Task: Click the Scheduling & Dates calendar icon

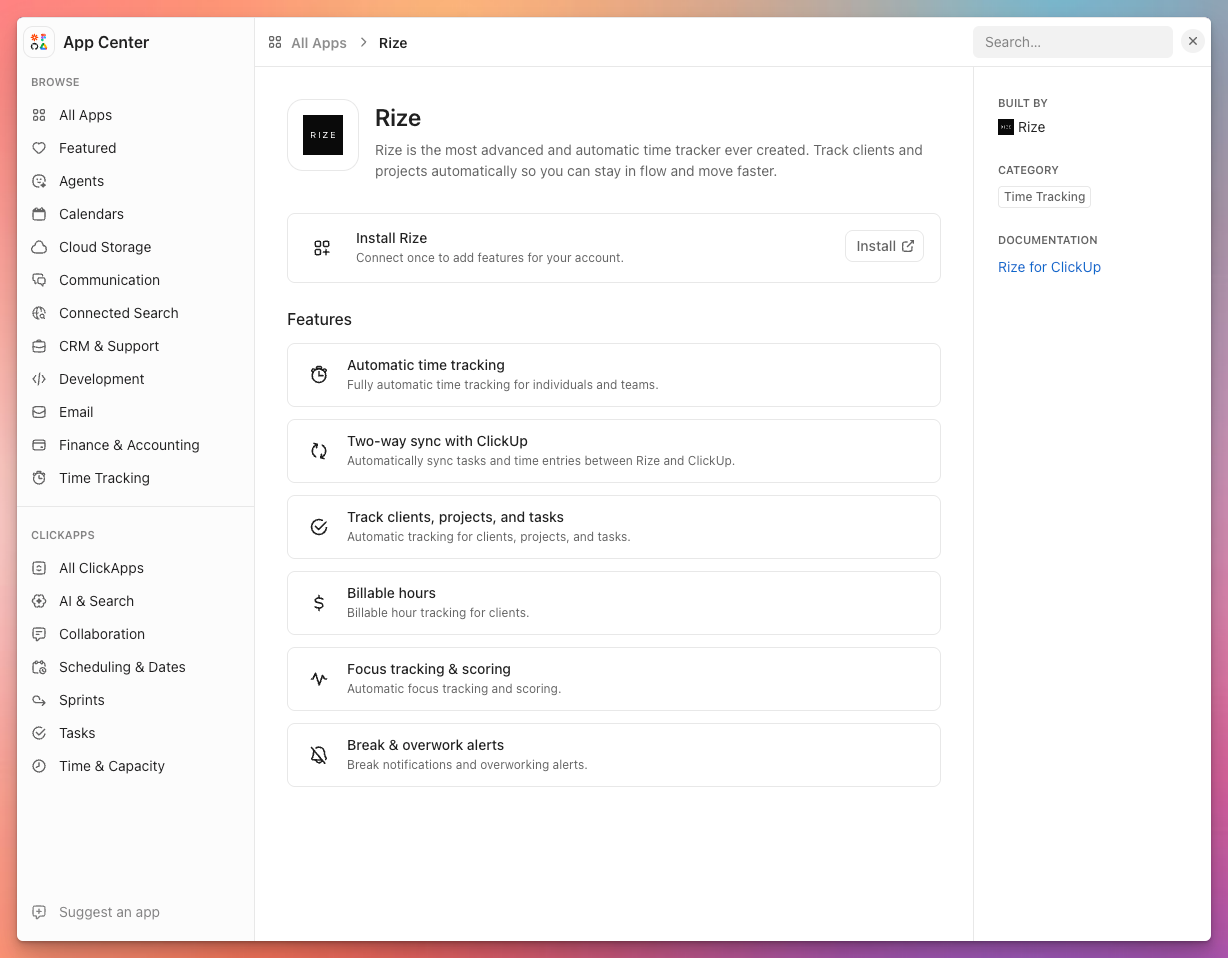Action: coord(39,667)
